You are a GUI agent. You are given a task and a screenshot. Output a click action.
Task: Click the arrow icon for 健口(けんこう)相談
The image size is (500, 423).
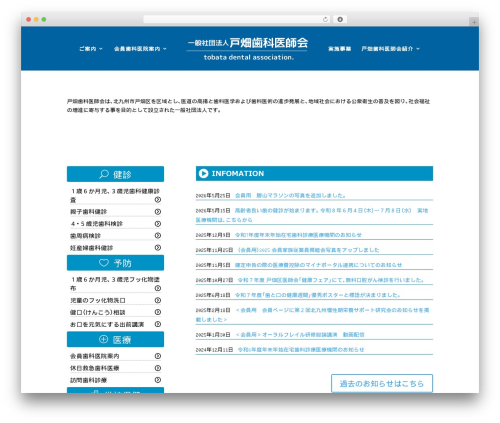(158, 312)
